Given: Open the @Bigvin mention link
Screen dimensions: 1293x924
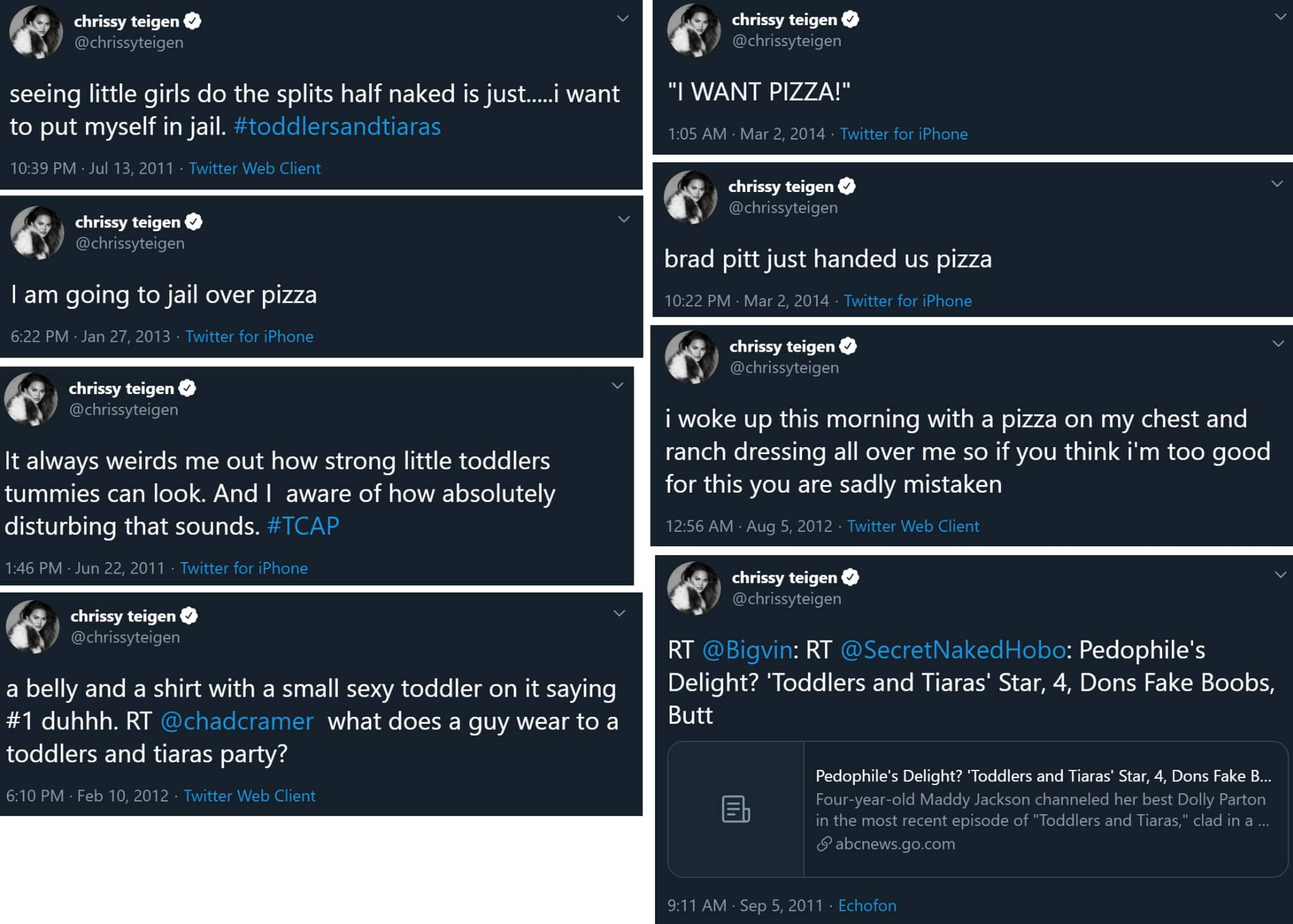Looking at the screenshot, I should [x=747, y=650].
